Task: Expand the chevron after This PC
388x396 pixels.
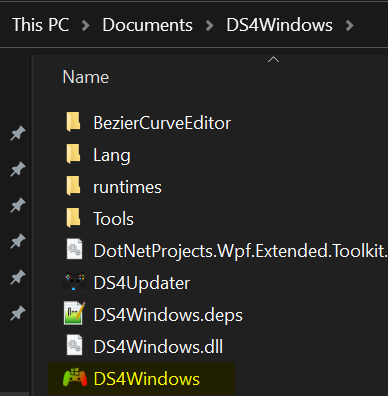Action: 86,26
